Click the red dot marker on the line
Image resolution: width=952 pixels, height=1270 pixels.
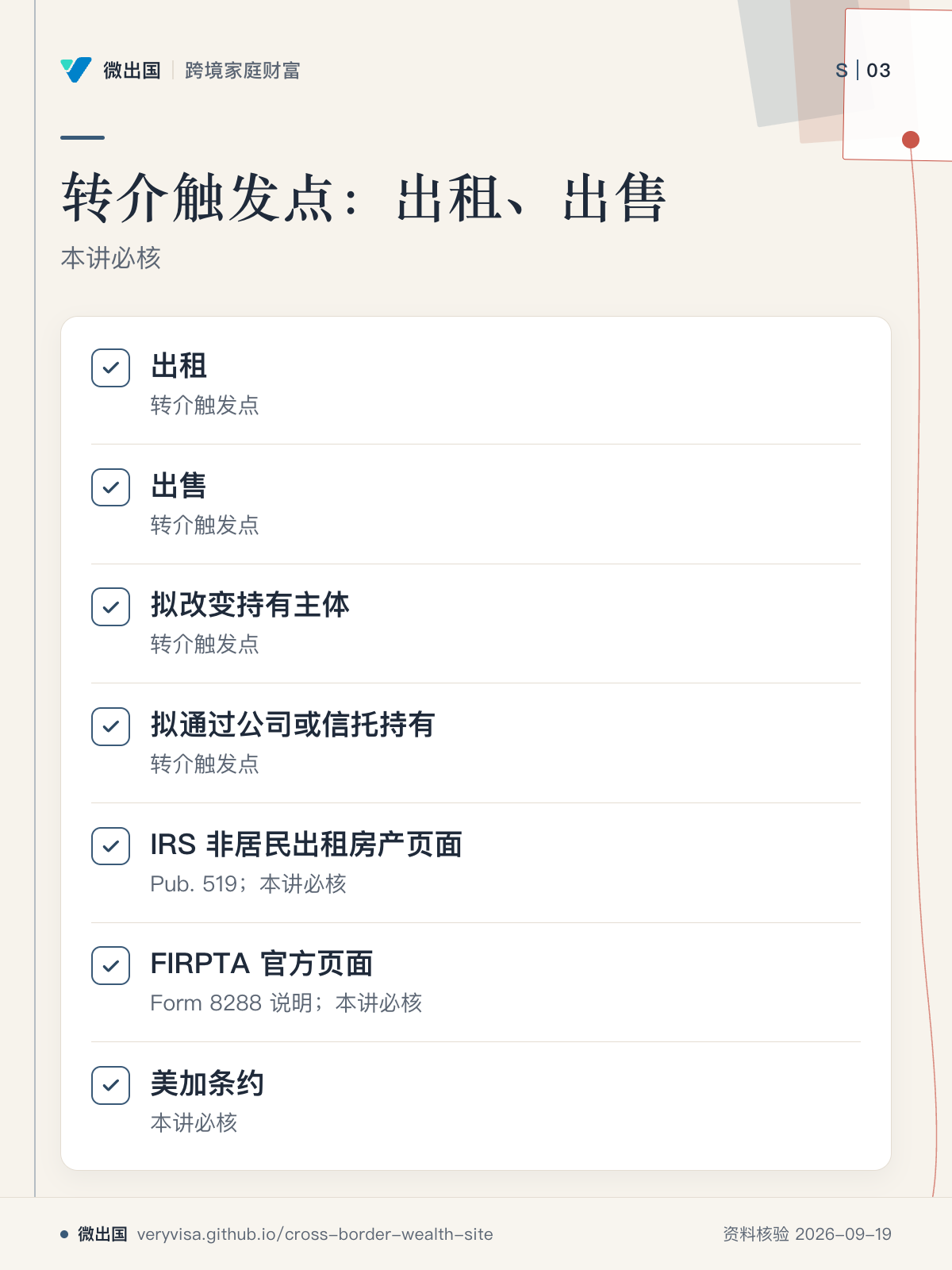click(x=911, y=140)
